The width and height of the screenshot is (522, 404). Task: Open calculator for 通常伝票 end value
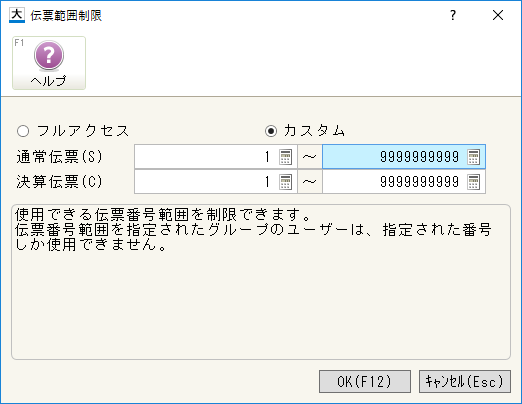tap(473, 157)
